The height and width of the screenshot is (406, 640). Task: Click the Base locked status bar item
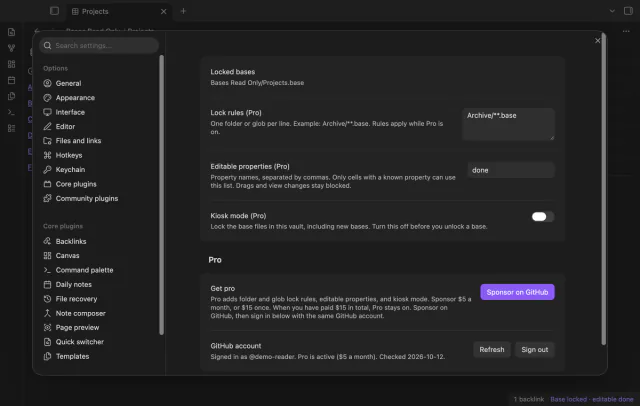(x=592, y=399)
